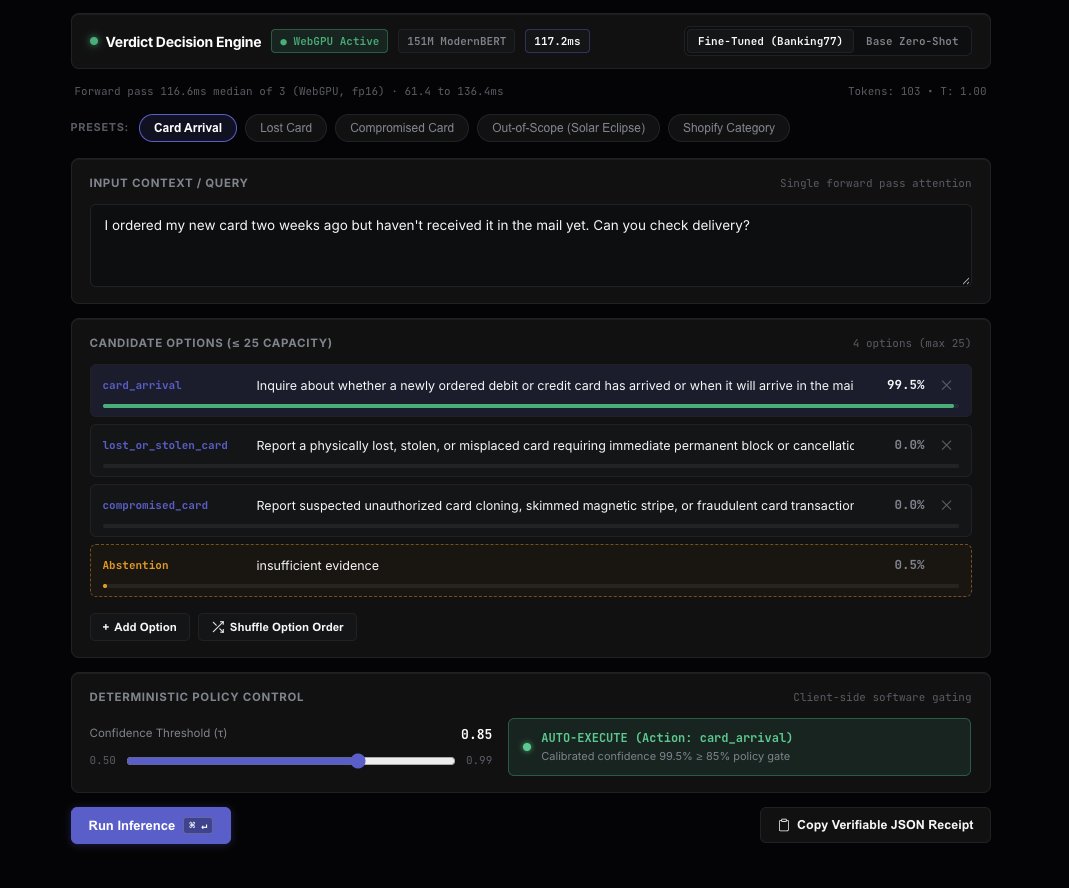Viewport: 1069px width, 888px height.
Task: Click the Abstention row label
Action: tap(135, 565)
